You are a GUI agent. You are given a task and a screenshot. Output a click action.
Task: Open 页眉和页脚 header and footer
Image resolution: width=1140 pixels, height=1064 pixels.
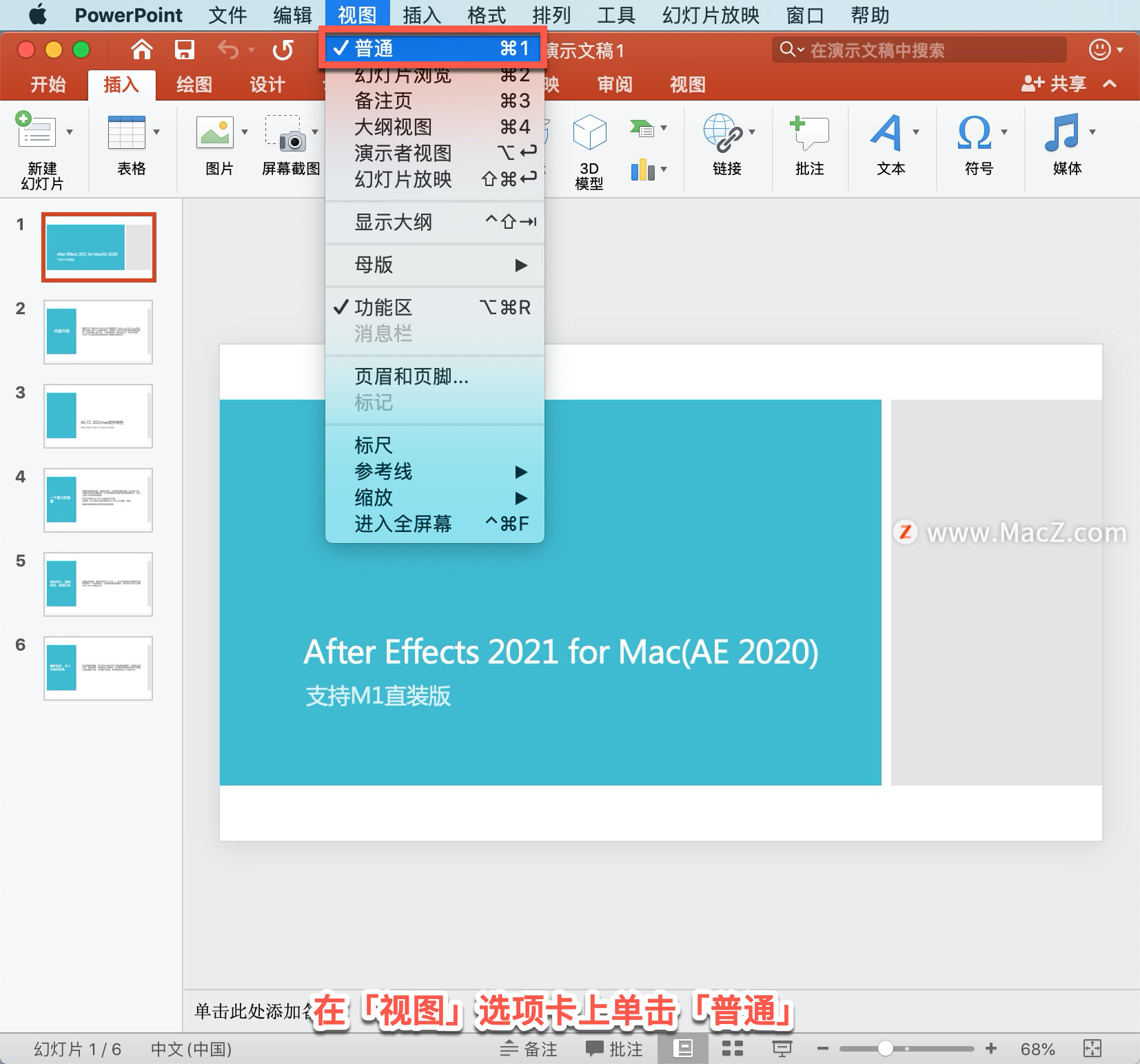click(434, 376)
